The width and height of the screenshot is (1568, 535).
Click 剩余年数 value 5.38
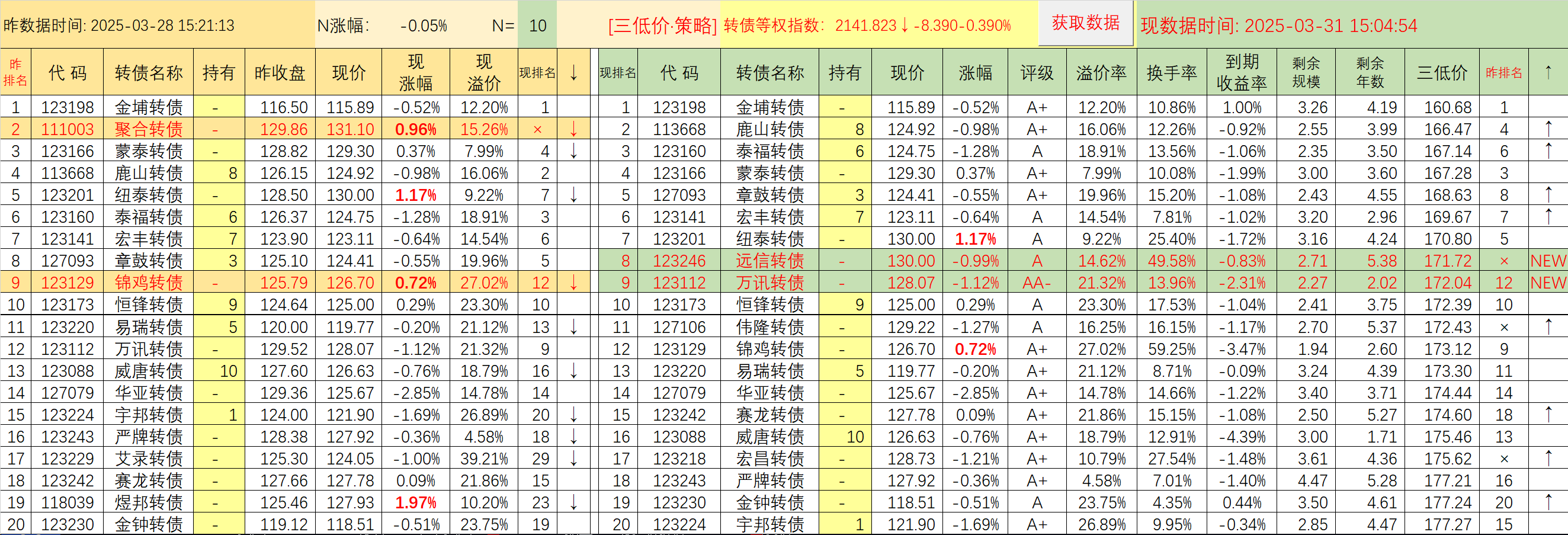tap(1382, 261)
